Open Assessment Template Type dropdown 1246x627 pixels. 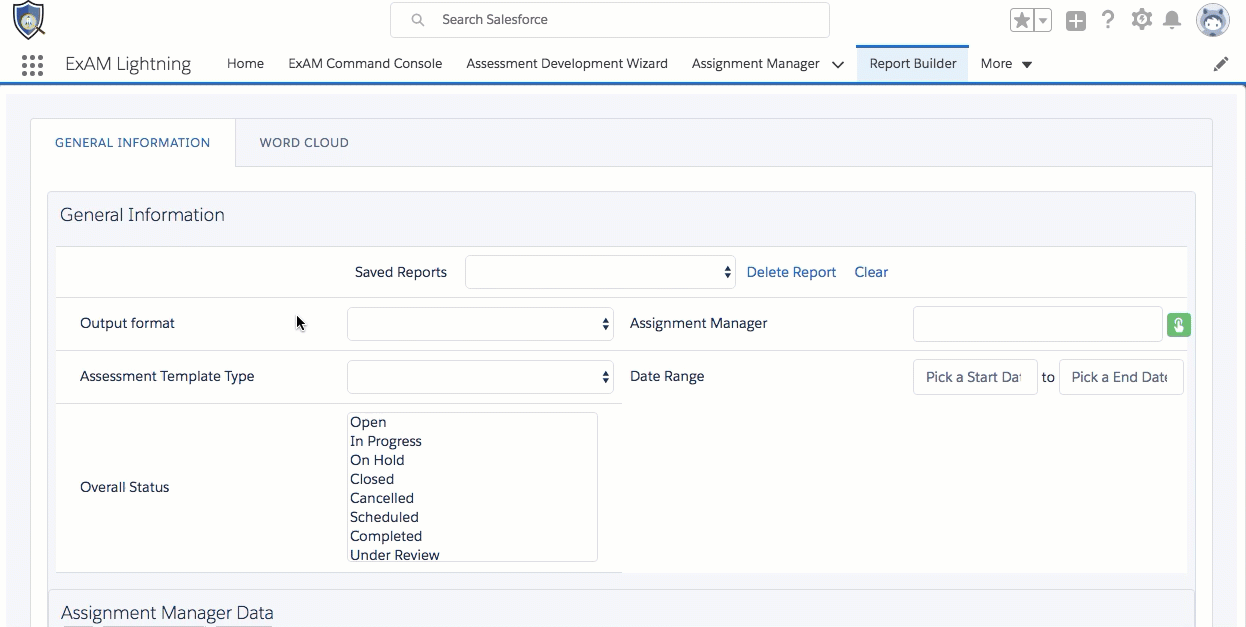pos(480,377)
